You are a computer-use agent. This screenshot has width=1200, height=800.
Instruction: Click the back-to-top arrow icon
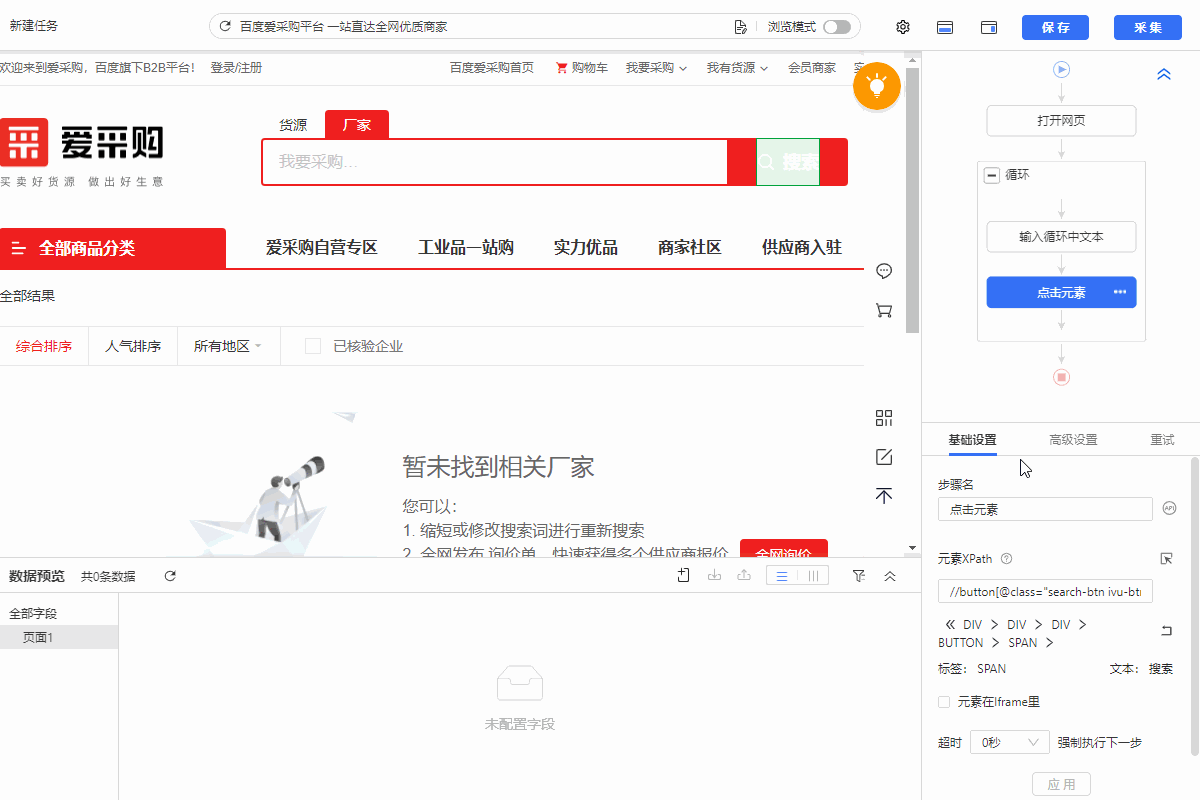pos(884,495)
